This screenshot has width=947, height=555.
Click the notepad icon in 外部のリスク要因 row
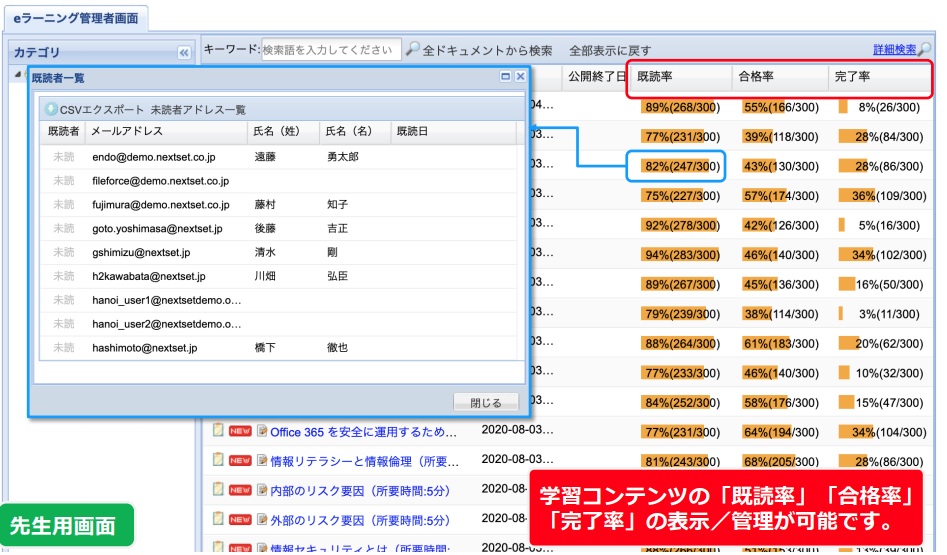pyautogui.click(x=218, y=519)
